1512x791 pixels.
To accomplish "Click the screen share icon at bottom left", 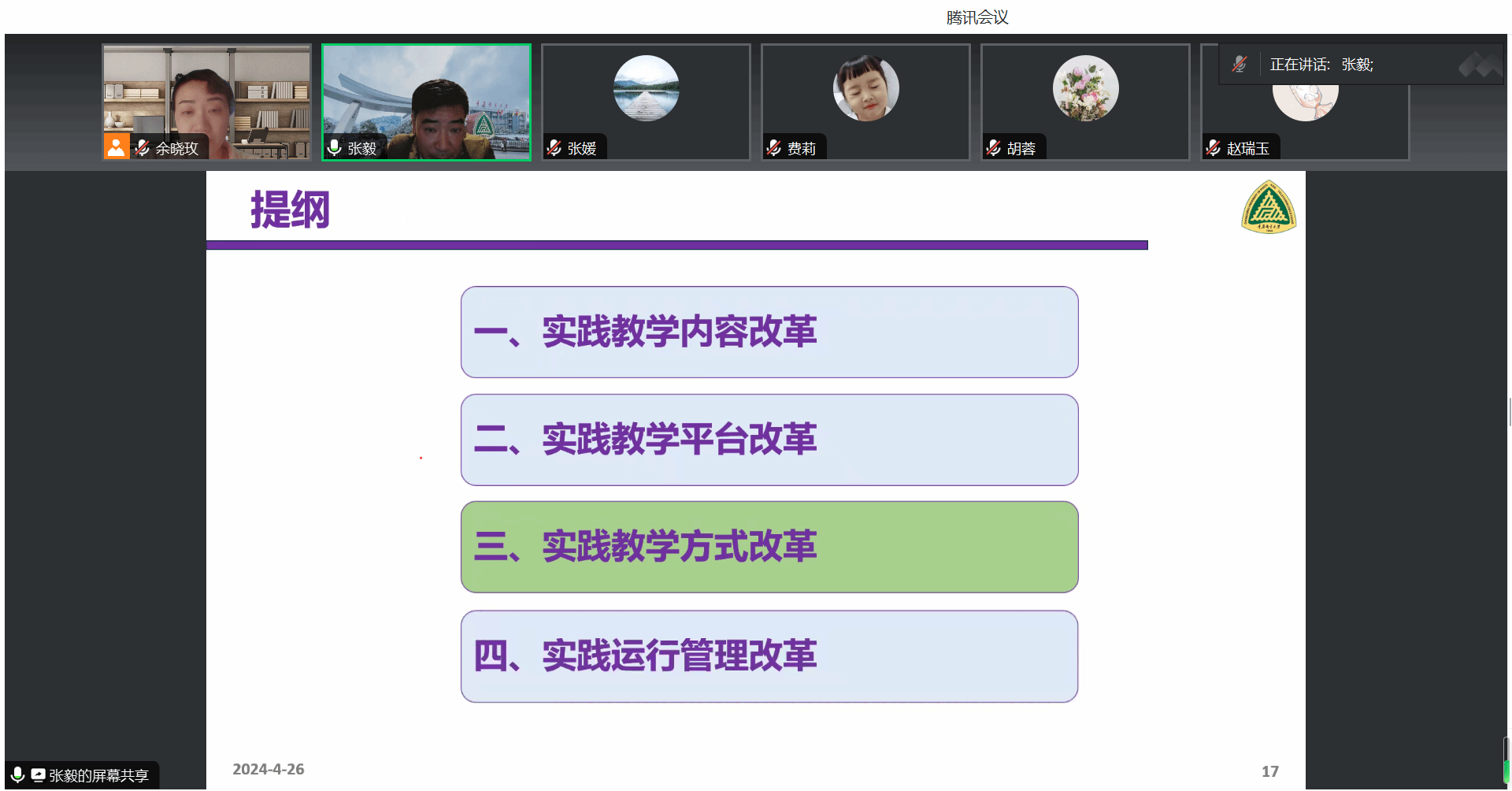I will (38, 775).
